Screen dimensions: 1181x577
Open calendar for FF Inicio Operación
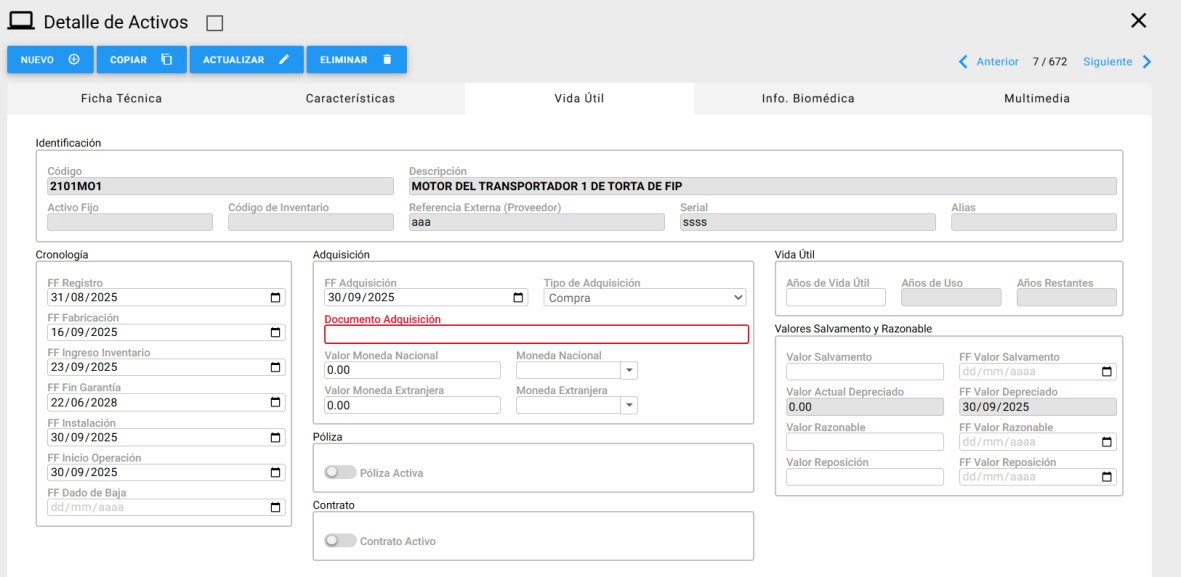(x=276, y=472)
